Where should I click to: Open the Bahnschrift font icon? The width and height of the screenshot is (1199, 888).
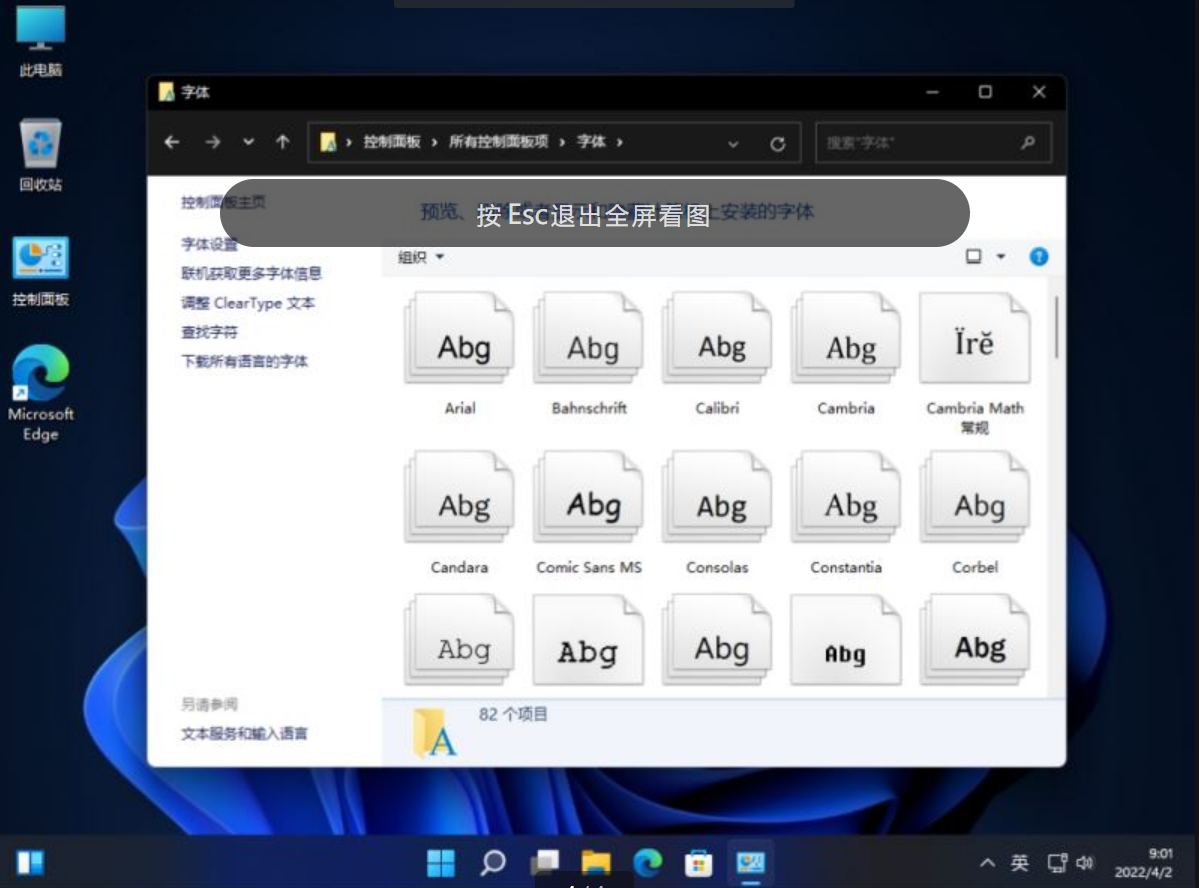click(588, 338)
